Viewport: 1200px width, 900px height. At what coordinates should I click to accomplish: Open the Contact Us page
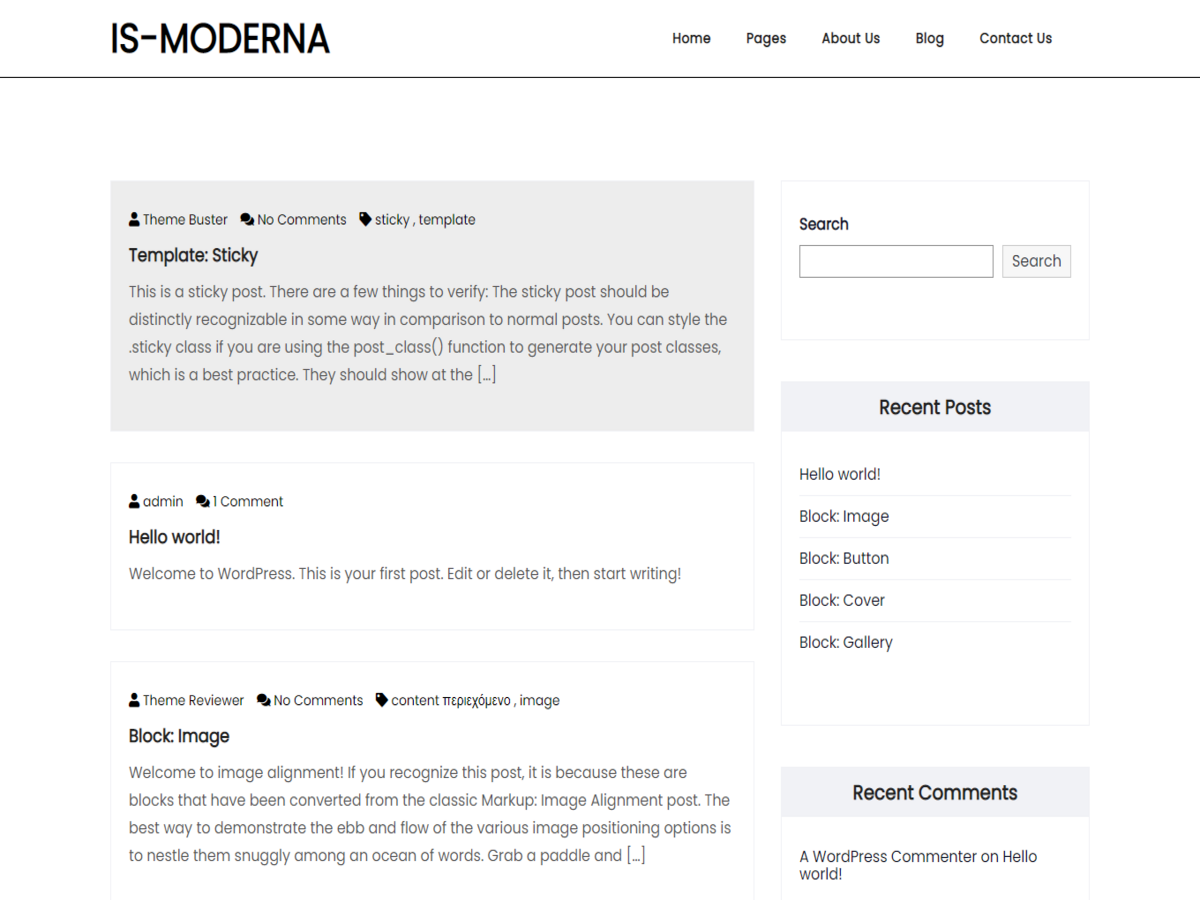(1015, 38)
